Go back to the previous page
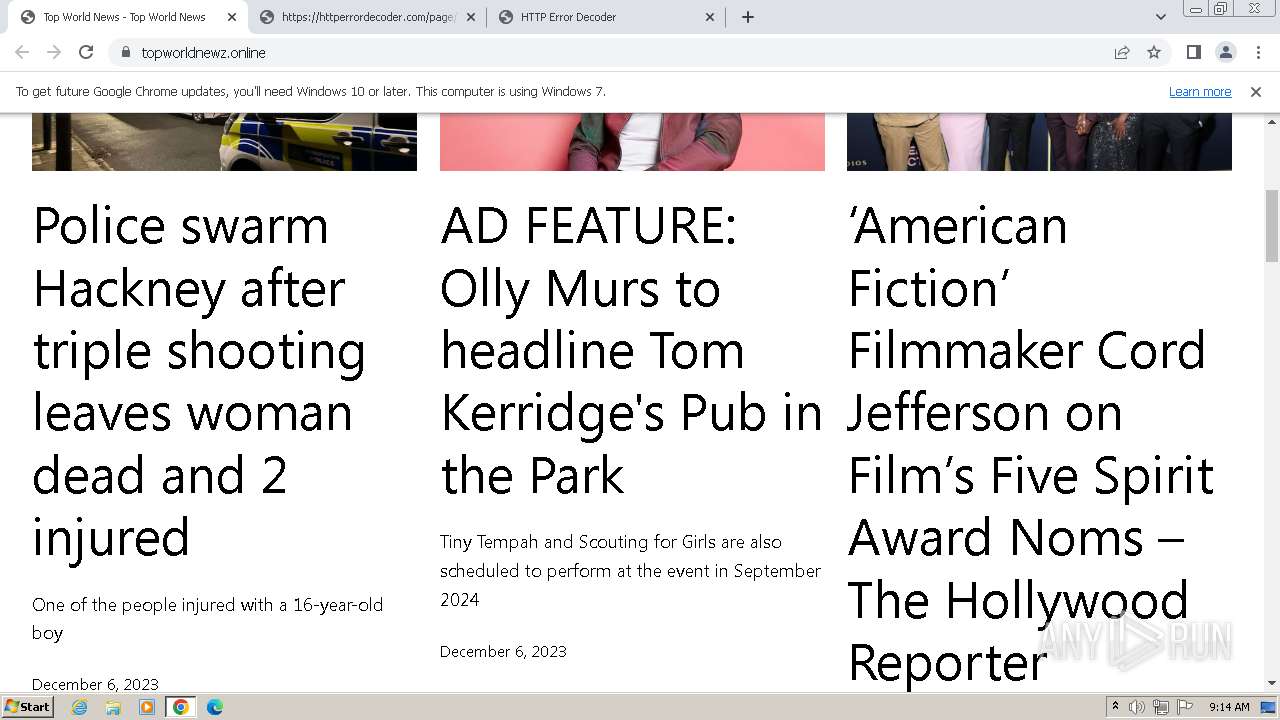 pyautogui.click(x=22, y=52)
